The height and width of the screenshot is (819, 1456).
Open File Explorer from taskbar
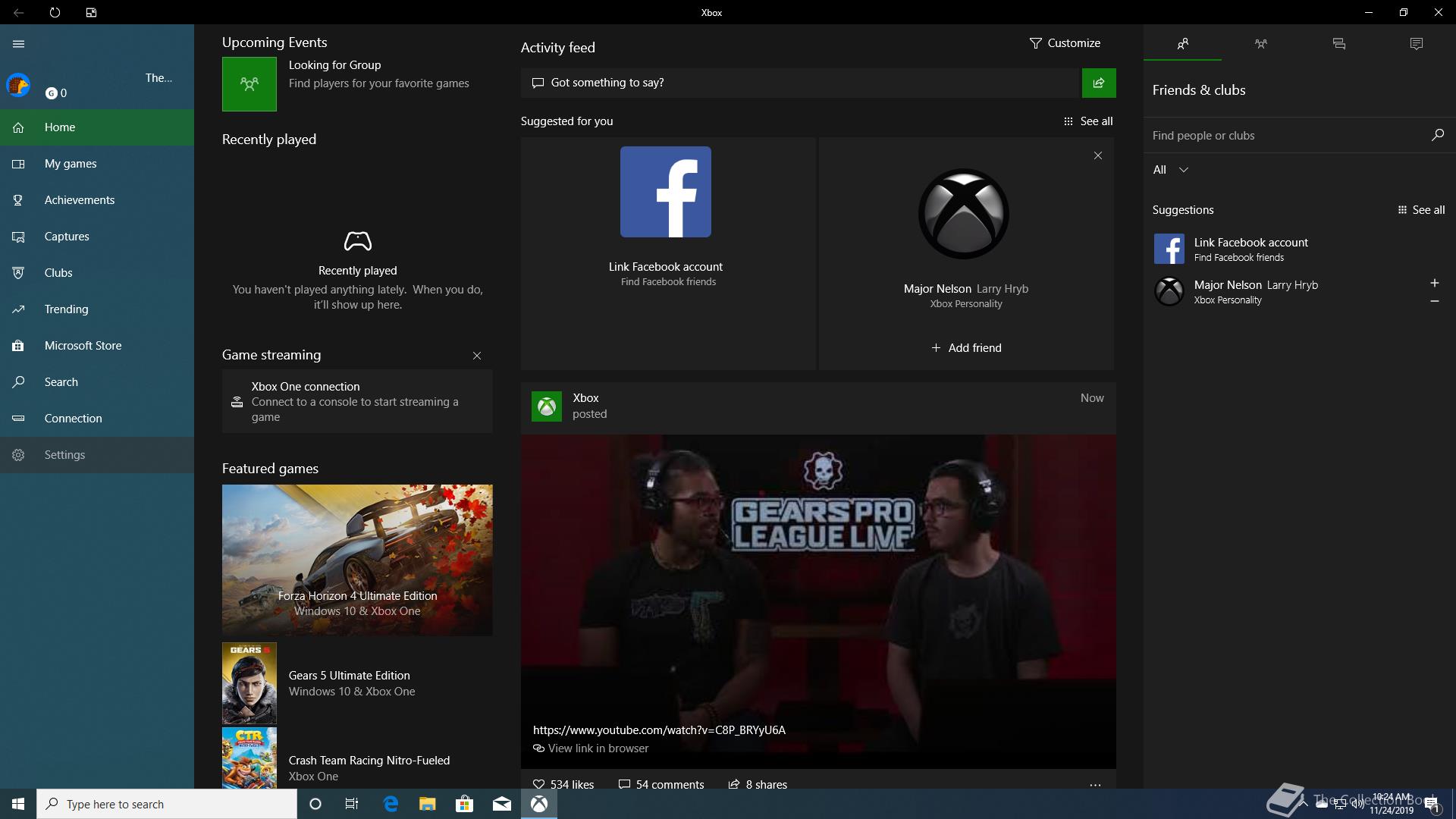(428, 804)
